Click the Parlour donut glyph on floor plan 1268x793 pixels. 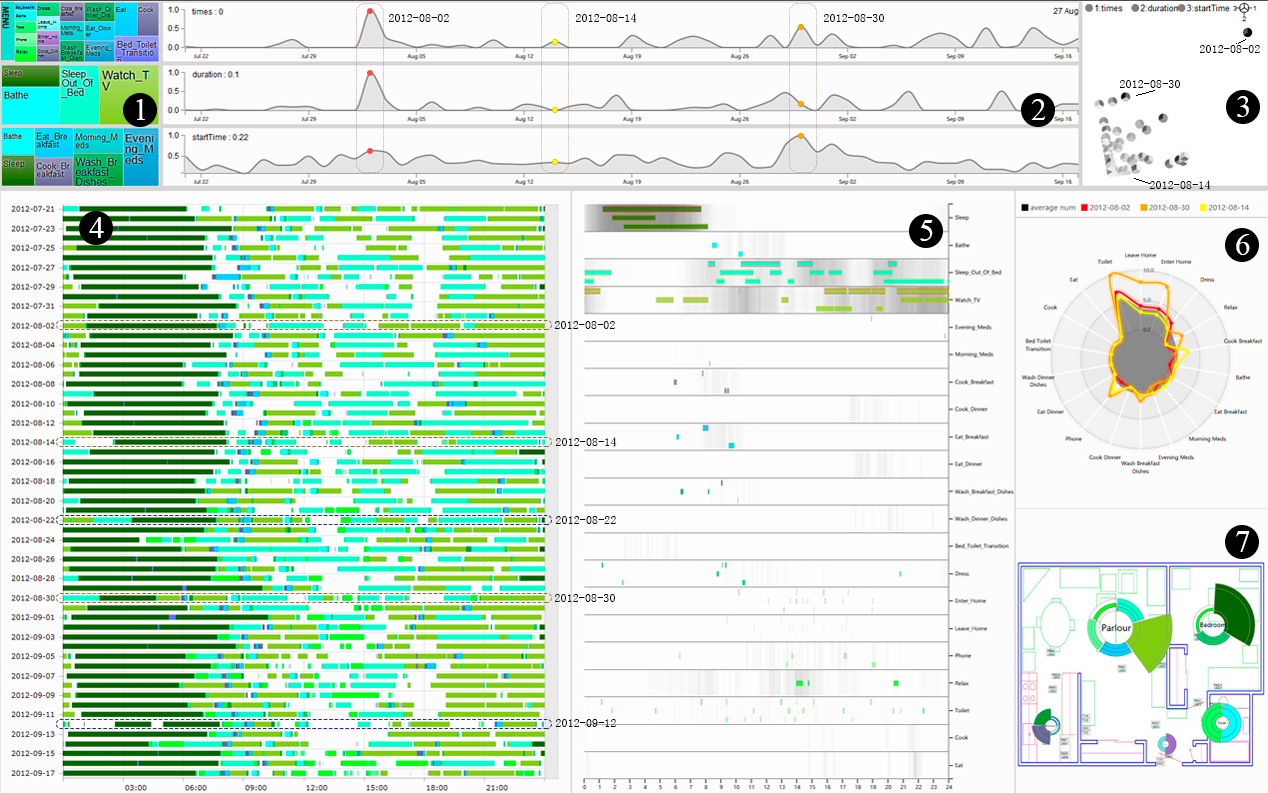coord(1114,627)
